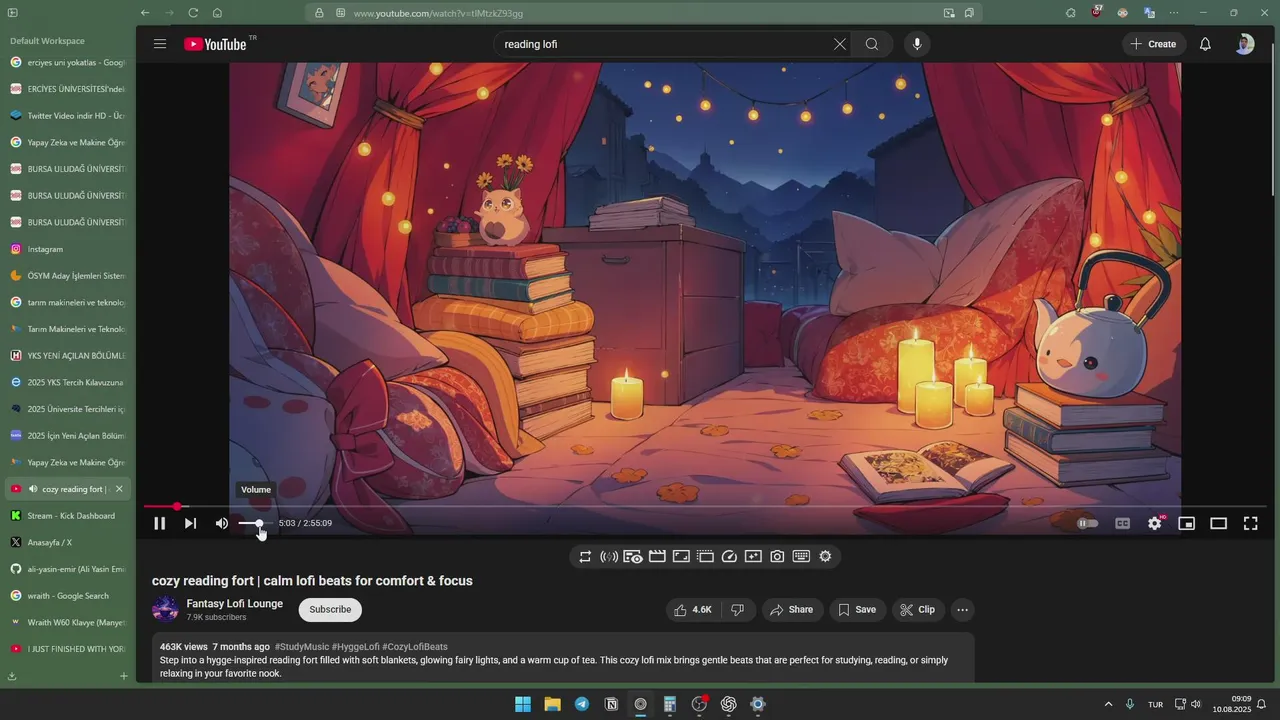This screenshot has width=1280, height=720.
Task: Expand the Default Workspace selector
Action: tap(47, 41)
